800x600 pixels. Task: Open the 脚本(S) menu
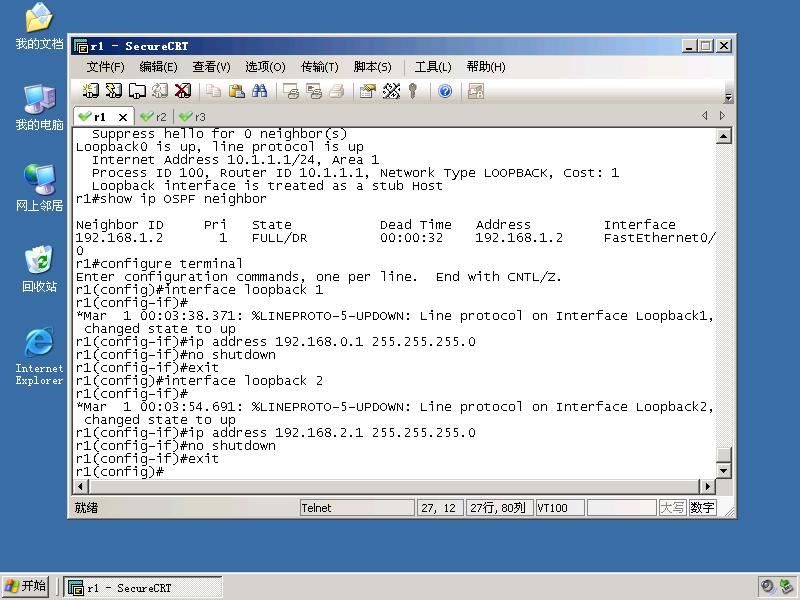[x=372, y=67]
